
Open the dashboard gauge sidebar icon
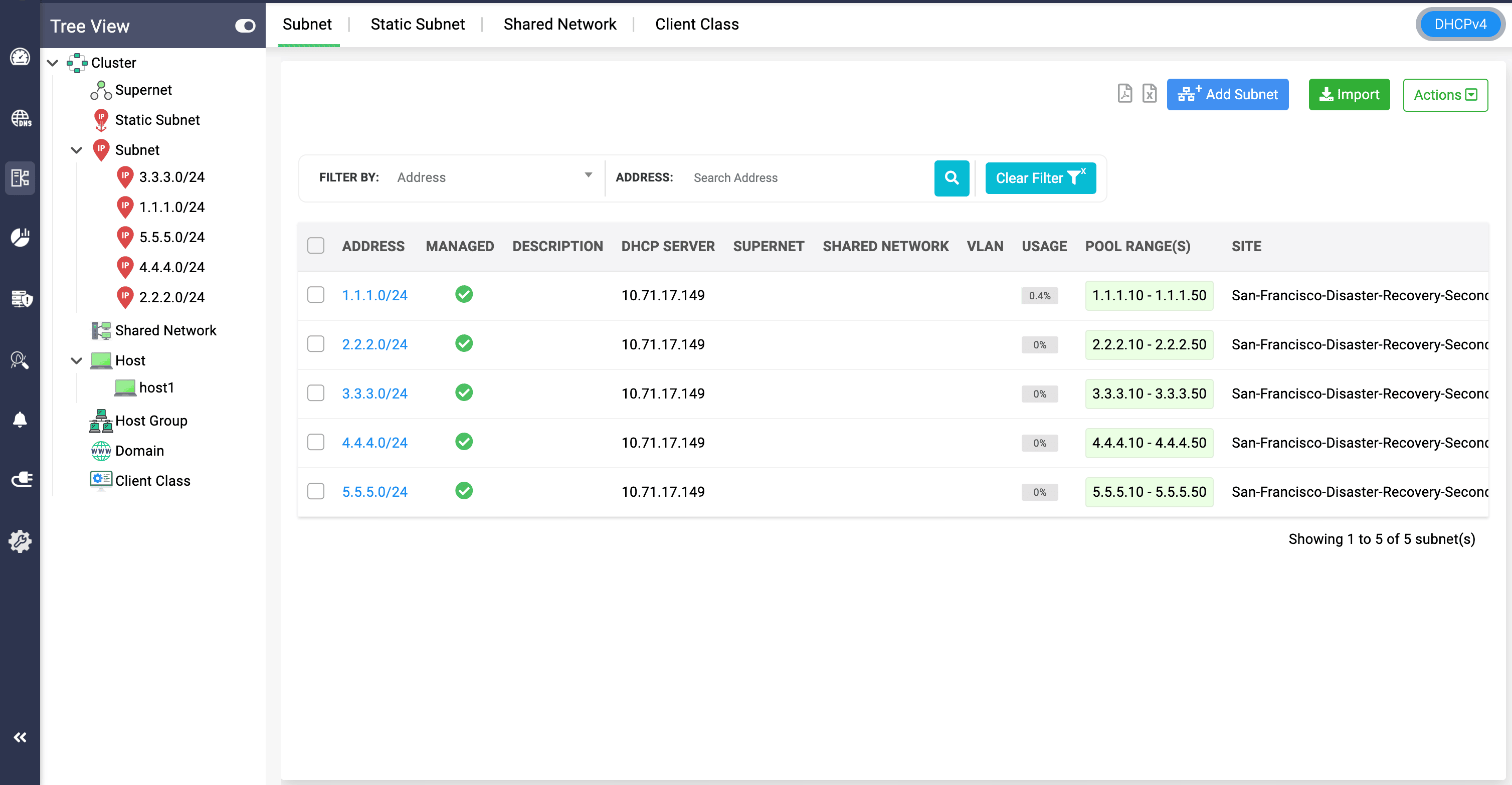coord(21,57)
